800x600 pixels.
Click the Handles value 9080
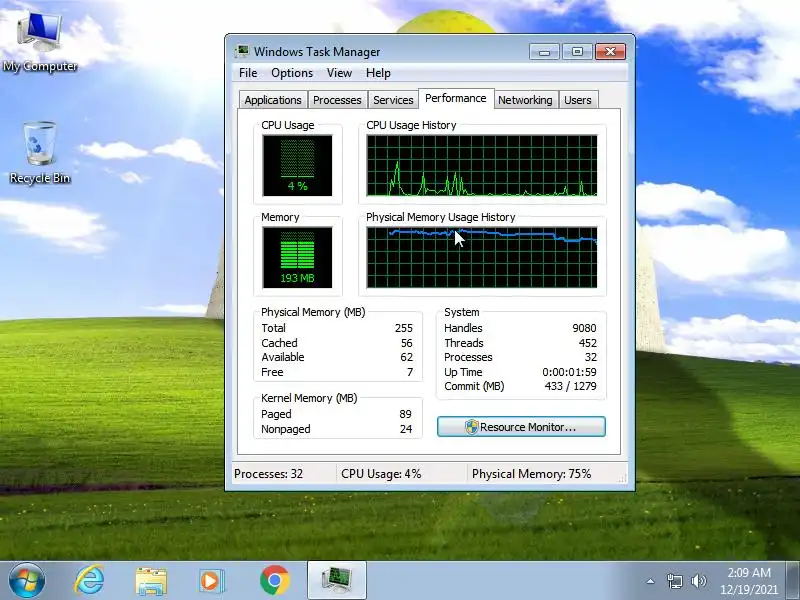click(x=584, y=328)
